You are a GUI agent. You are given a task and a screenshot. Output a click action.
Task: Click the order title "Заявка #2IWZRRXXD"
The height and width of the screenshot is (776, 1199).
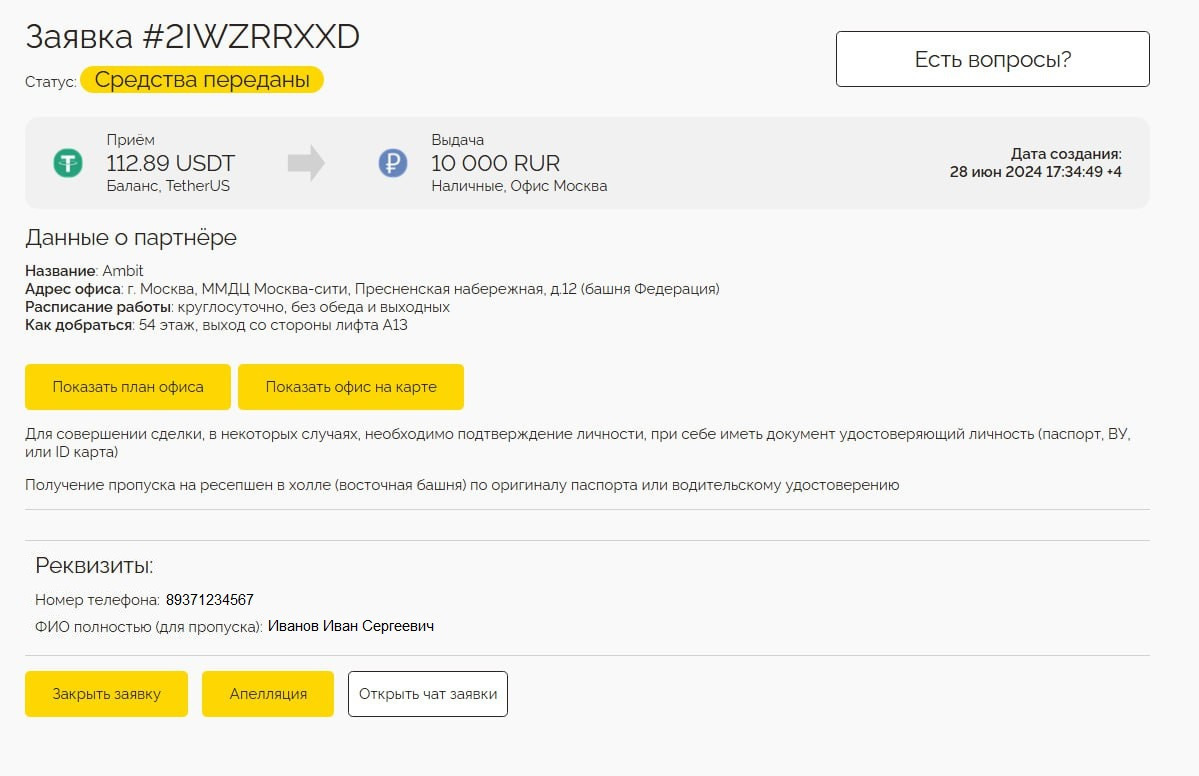192,36
